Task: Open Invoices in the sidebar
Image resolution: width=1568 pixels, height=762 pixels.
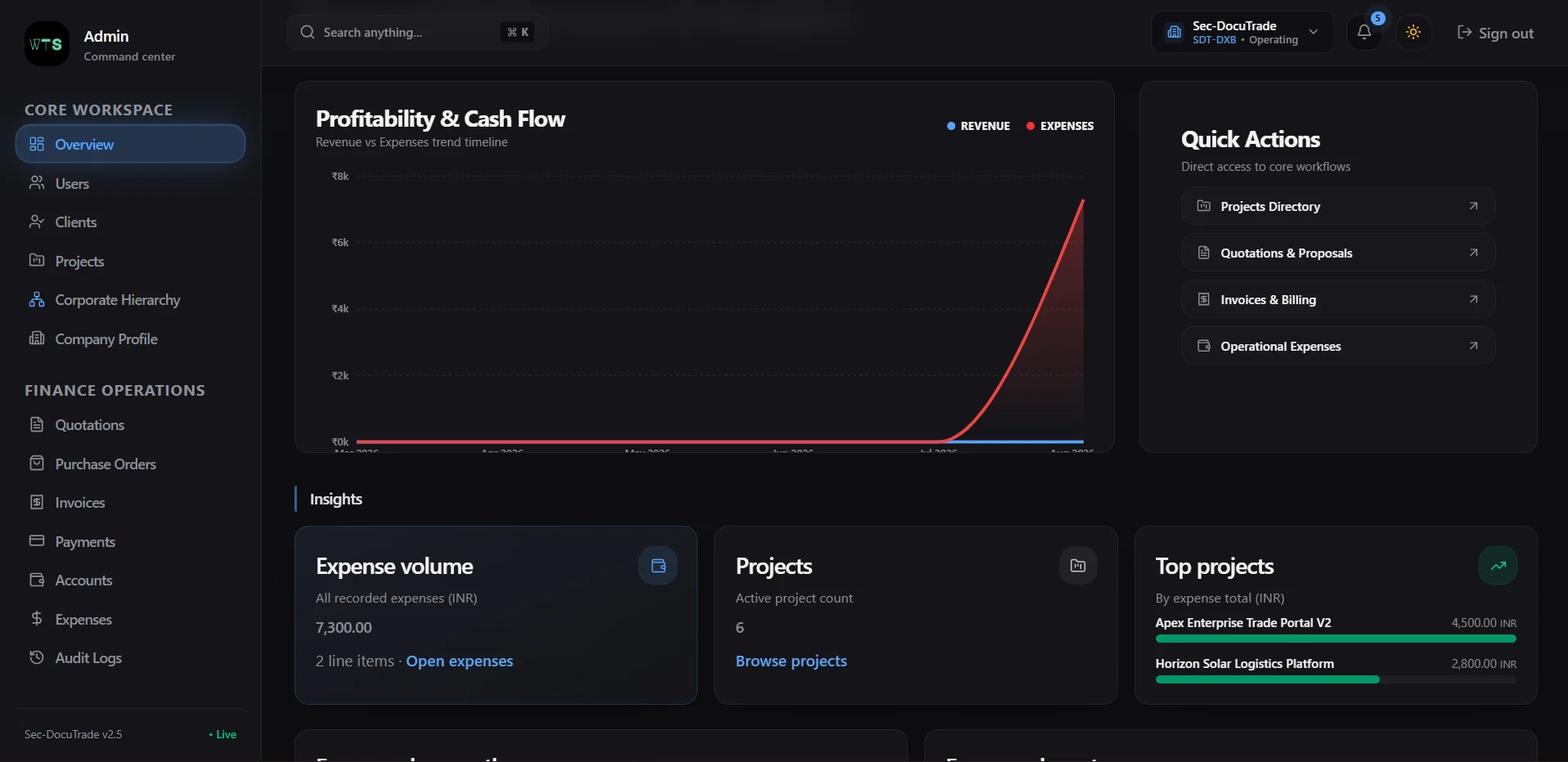Action: (x=130, y=503)
